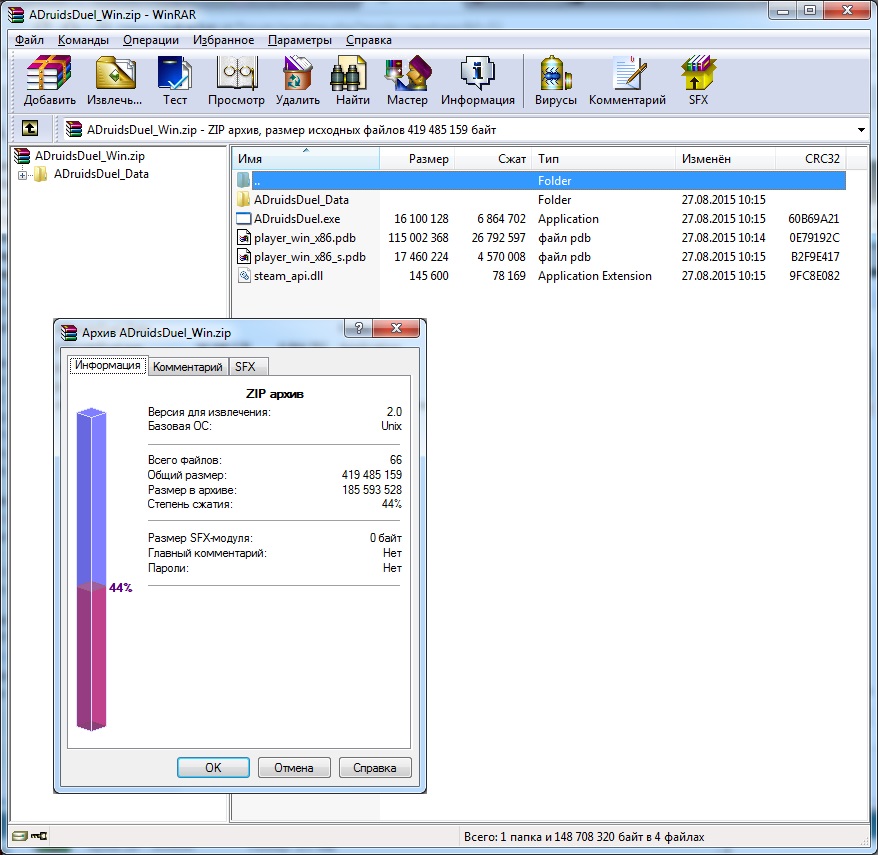Click the archive root icon in tree
Image resolution: width=878 pixels, height=855 pixels.
(x=22, y=156)
